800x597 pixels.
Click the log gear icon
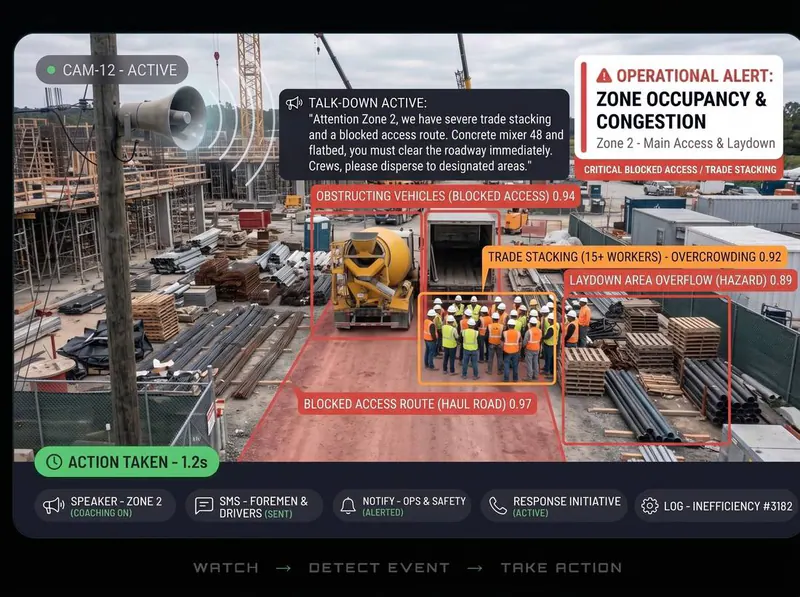(649, 506)
